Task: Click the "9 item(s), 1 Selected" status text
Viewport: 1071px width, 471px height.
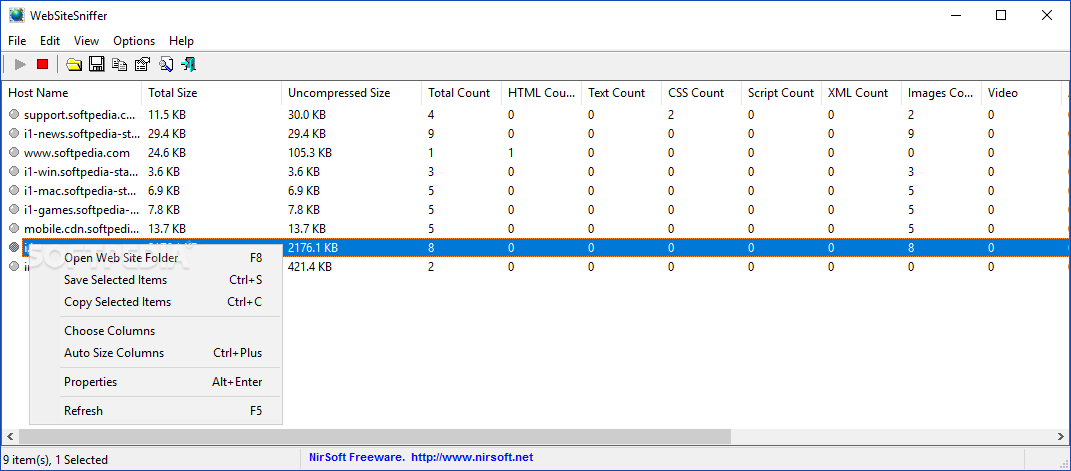Action: [x=55, y=460]
